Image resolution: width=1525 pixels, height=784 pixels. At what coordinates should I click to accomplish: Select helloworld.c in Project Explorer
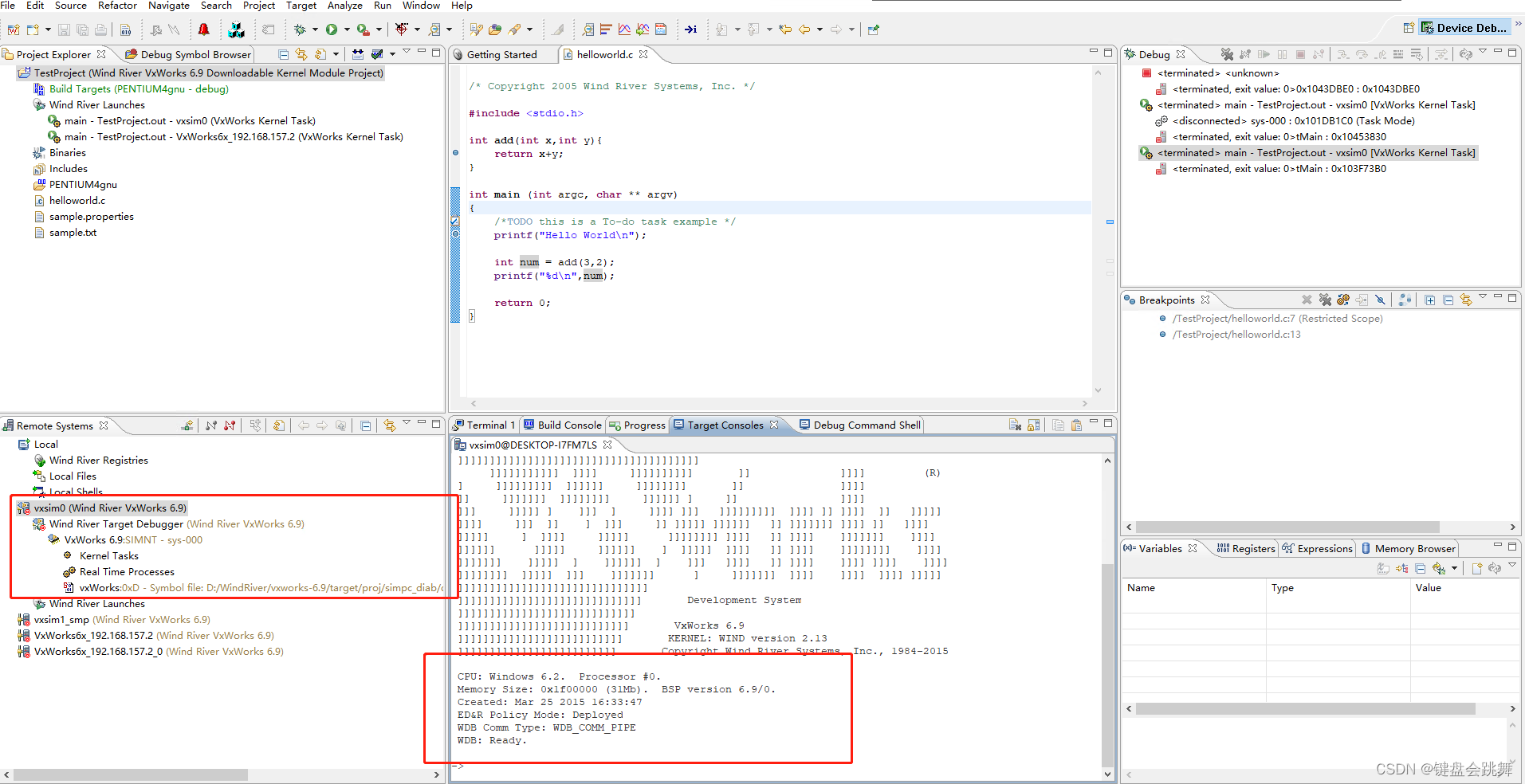[x=77, y=201]
